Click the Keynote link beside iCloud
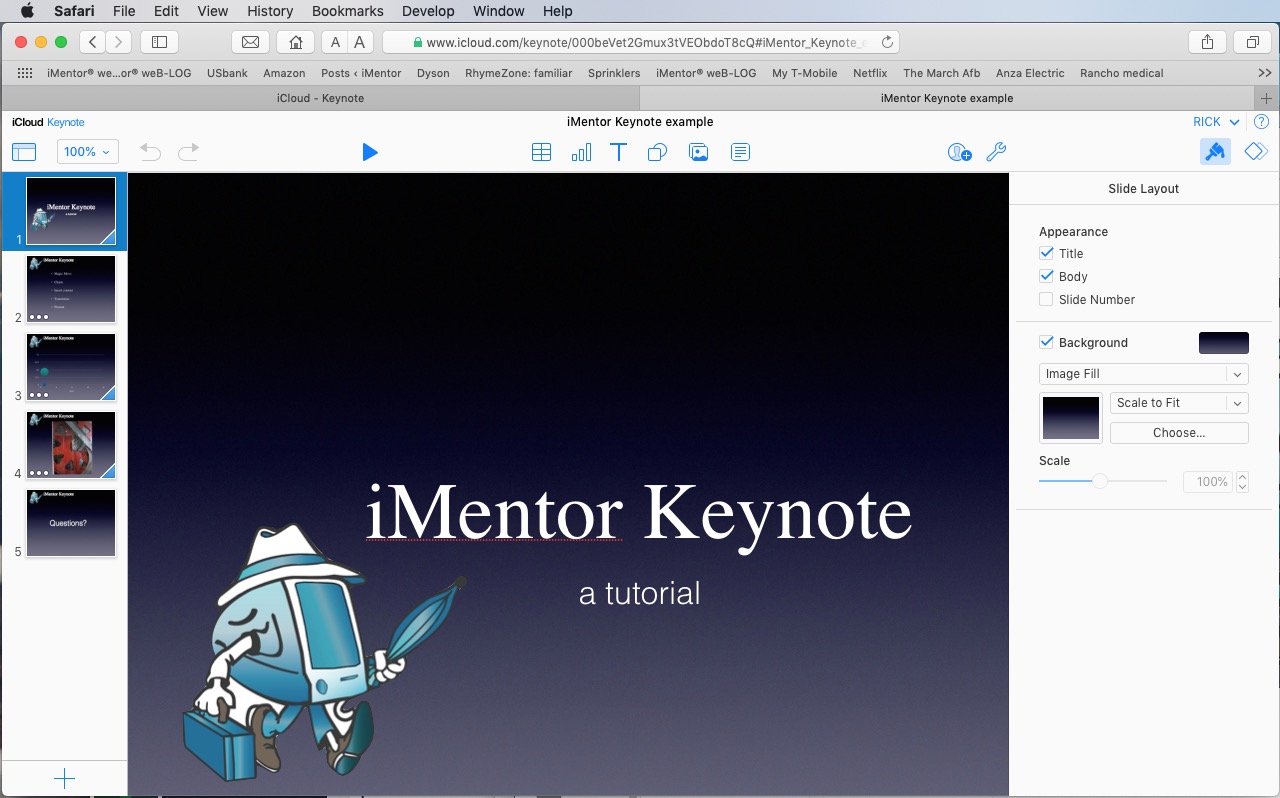Screen dimensions: 1280x798 click(66, 122)
